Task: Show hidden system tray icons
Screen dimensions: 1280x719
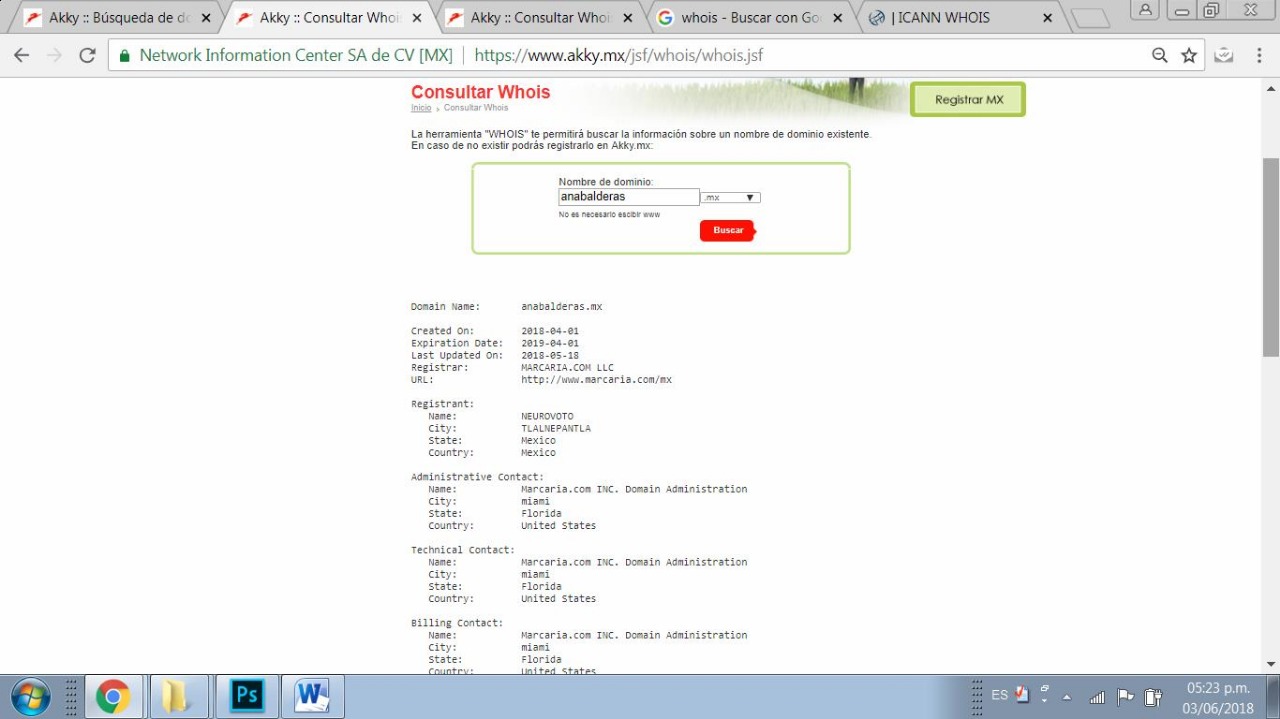Action: click(x=1066, y=697)
